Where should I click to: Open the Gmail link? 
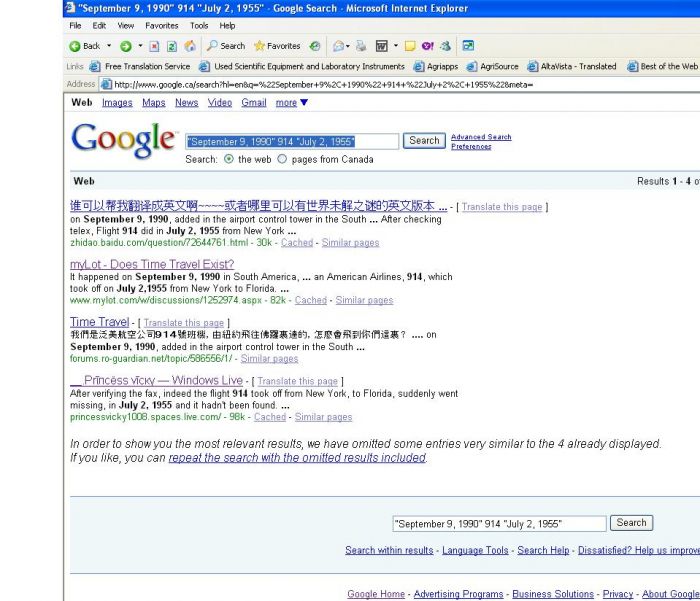[254, 103]
